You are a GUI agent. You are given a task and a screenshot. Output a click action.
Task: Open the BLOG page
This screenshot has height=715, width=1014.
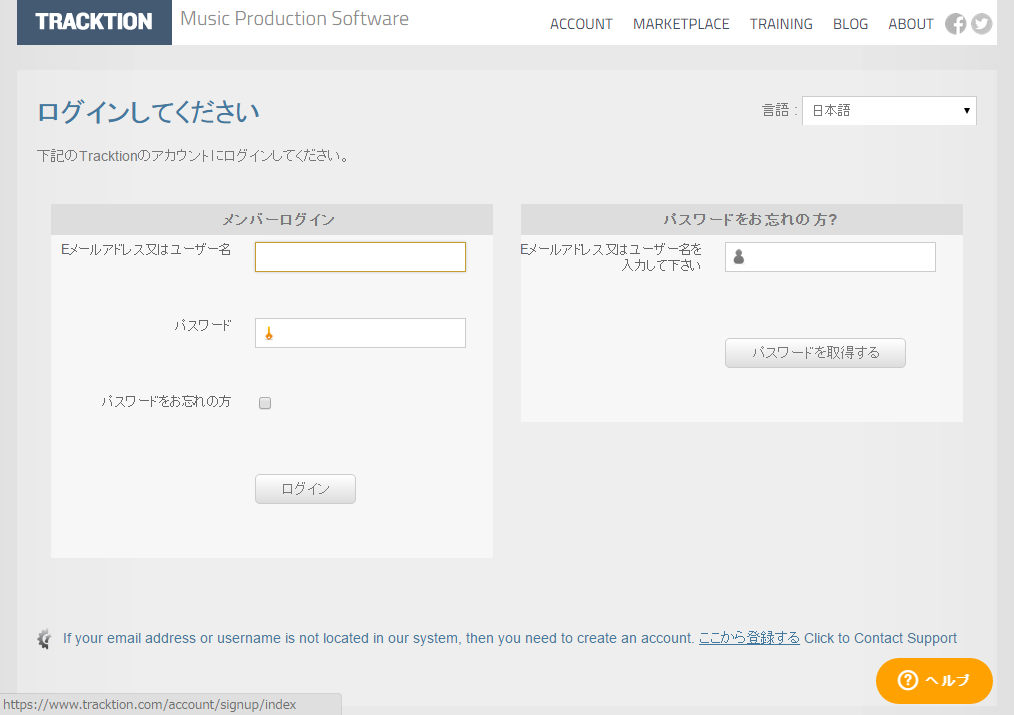(850, 24)
